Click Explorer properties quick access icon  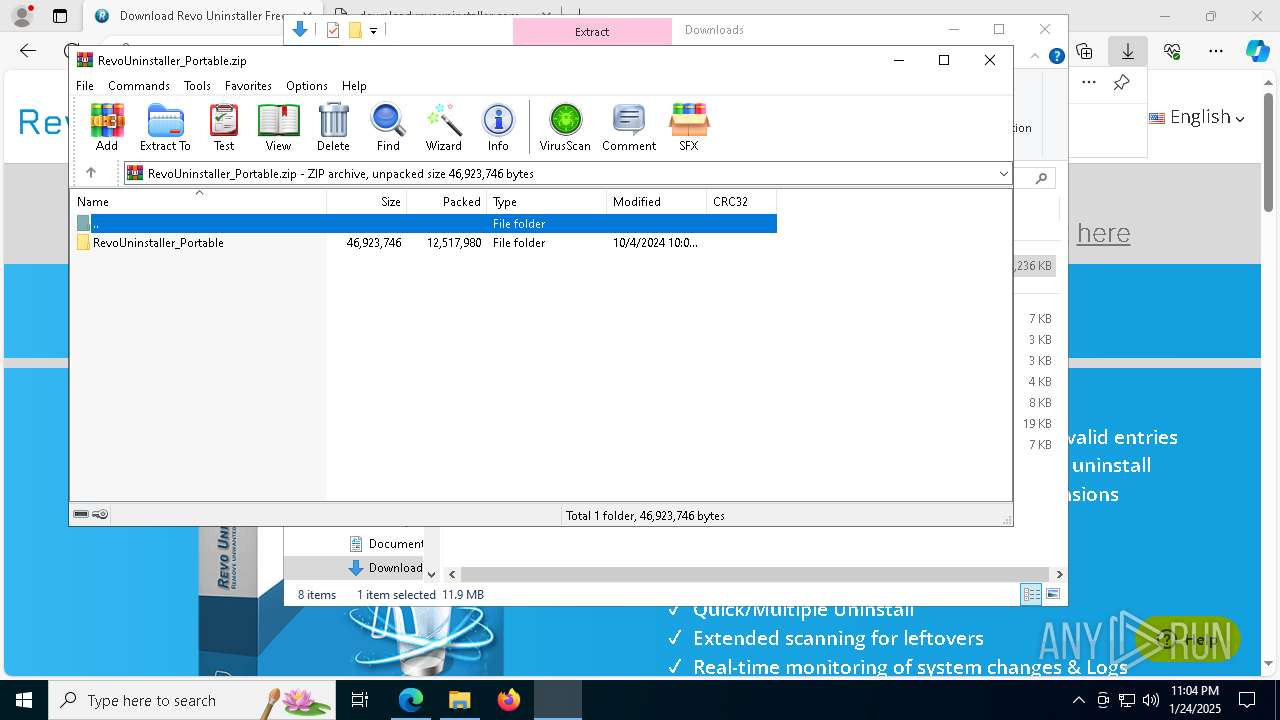click(333, 30)
